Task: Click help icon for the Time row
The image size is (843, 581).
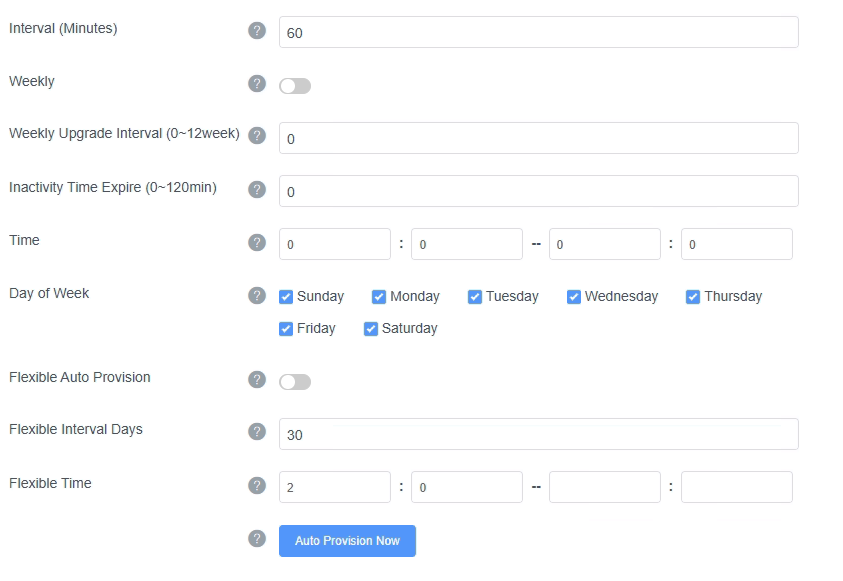Action: 257,242
